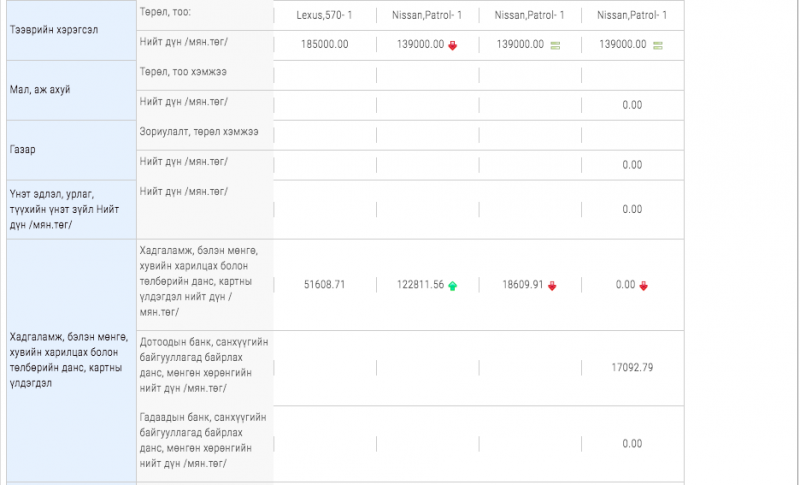
Task: Select the Гадаадын банк sub-row label
Action: 202,443
